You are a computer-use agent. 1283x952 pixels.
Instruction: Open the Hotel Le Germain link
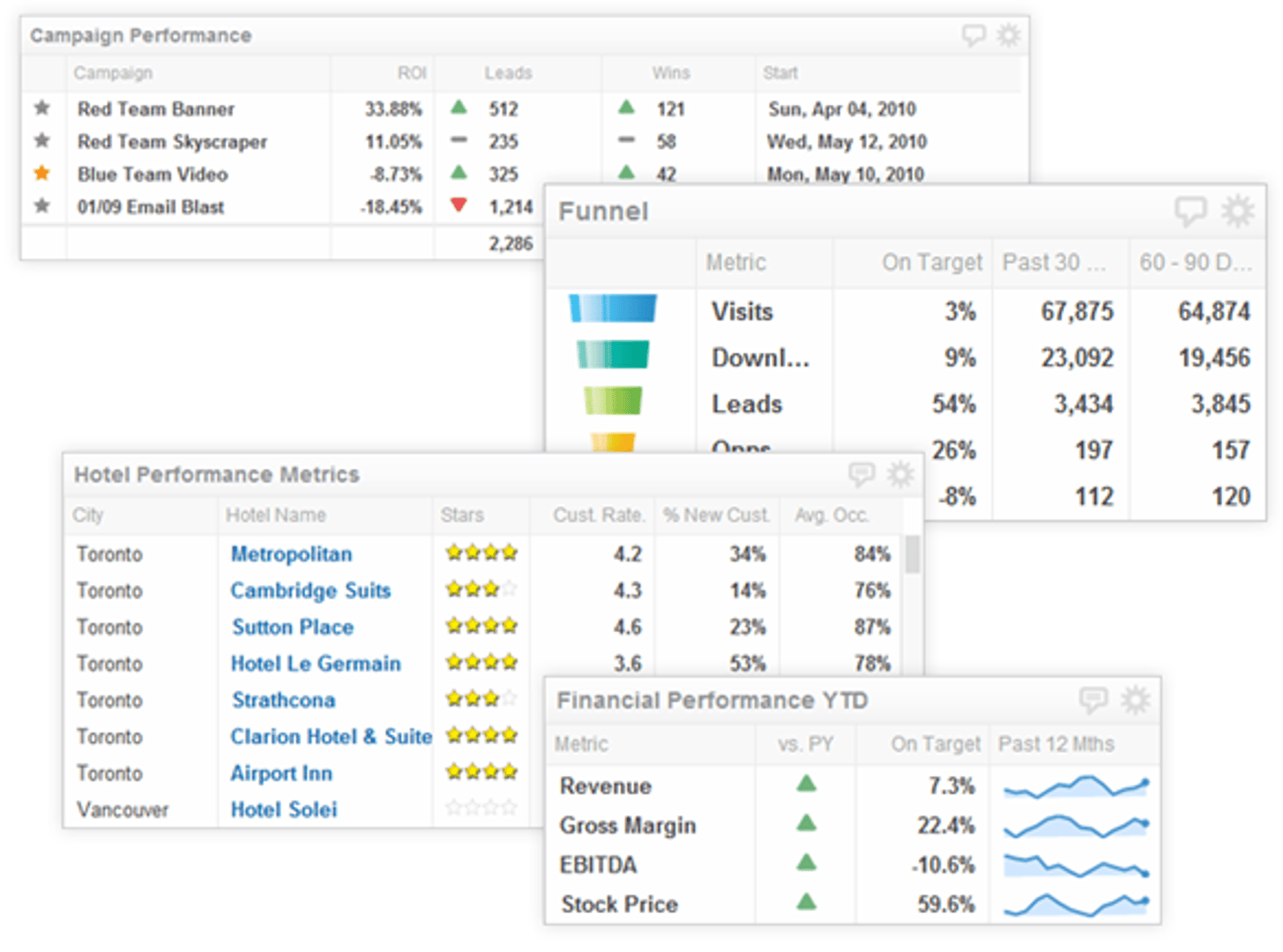tap(316, 664)
